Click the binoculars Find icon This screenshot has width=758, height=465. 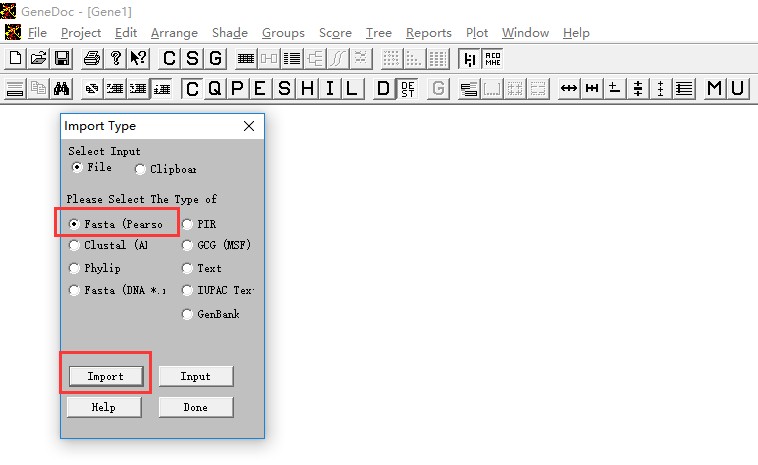point(61,89)
